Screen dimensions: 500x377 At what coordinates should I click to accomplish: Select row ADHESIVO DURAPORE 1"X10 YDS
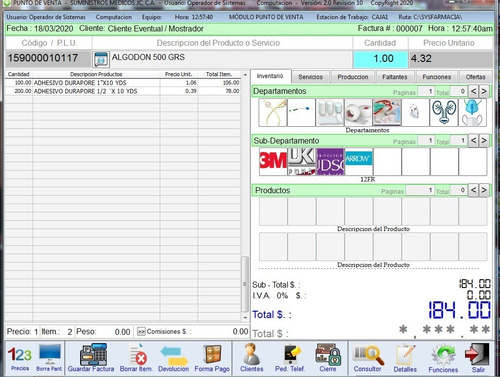(123, 83)
